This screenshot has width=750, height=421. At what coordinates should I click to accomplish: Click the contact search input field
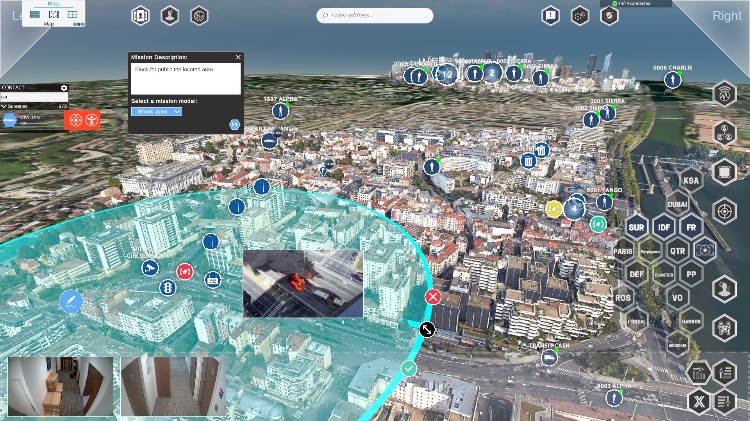tap(34, 97)
